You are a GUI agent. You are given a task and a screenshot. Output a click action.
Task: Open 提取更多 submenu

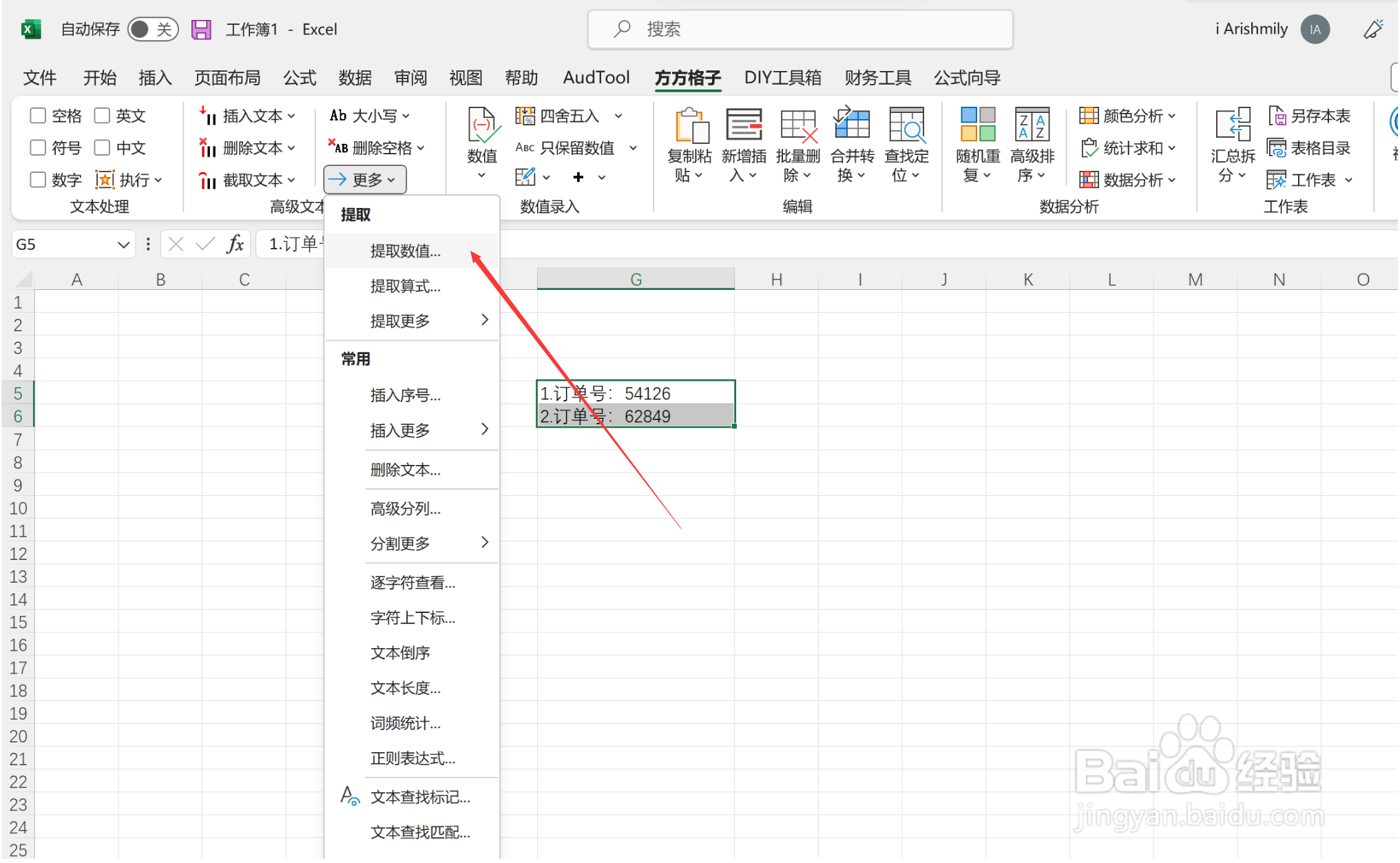(x=412, y=320)
